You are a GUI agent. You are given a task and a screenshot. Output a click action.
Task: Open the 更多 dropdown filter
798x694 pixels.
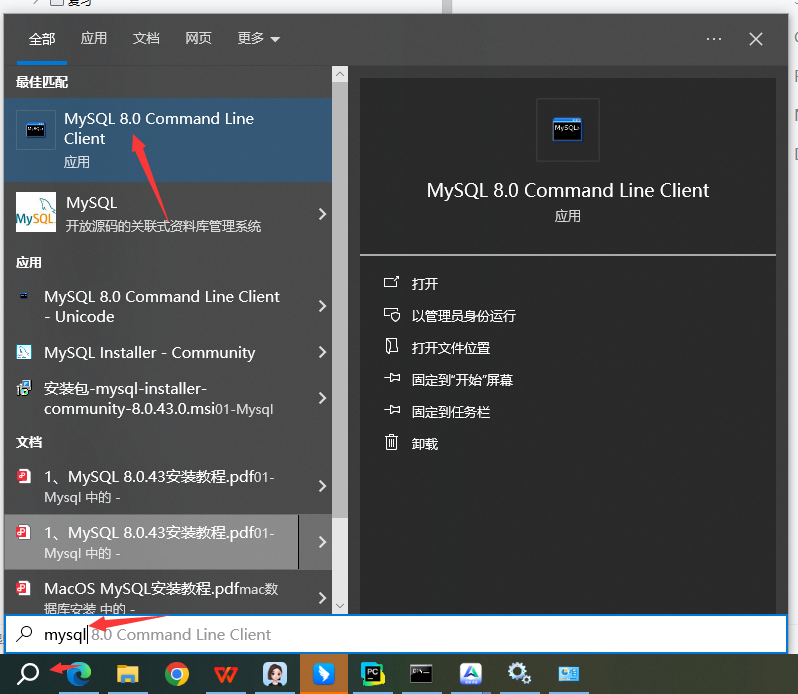click(x=259, y=38)
